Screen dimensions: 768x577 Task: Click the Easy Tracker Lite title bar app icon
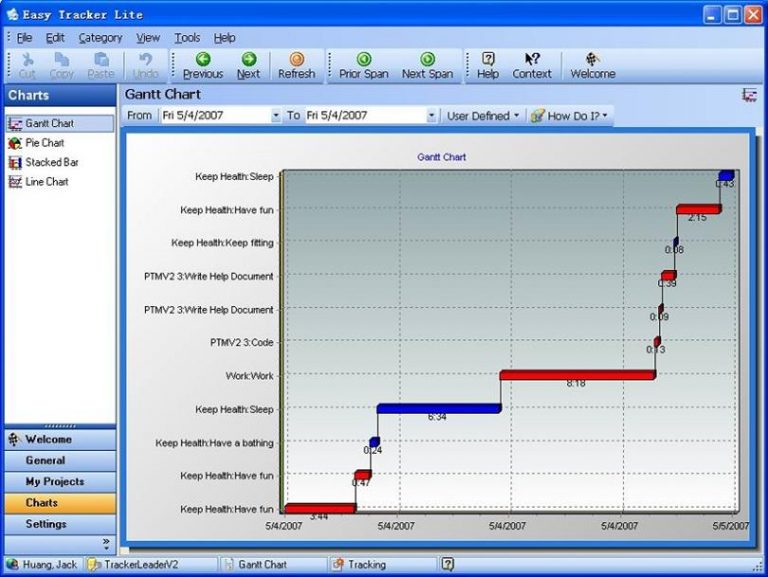tap(13, 14)
